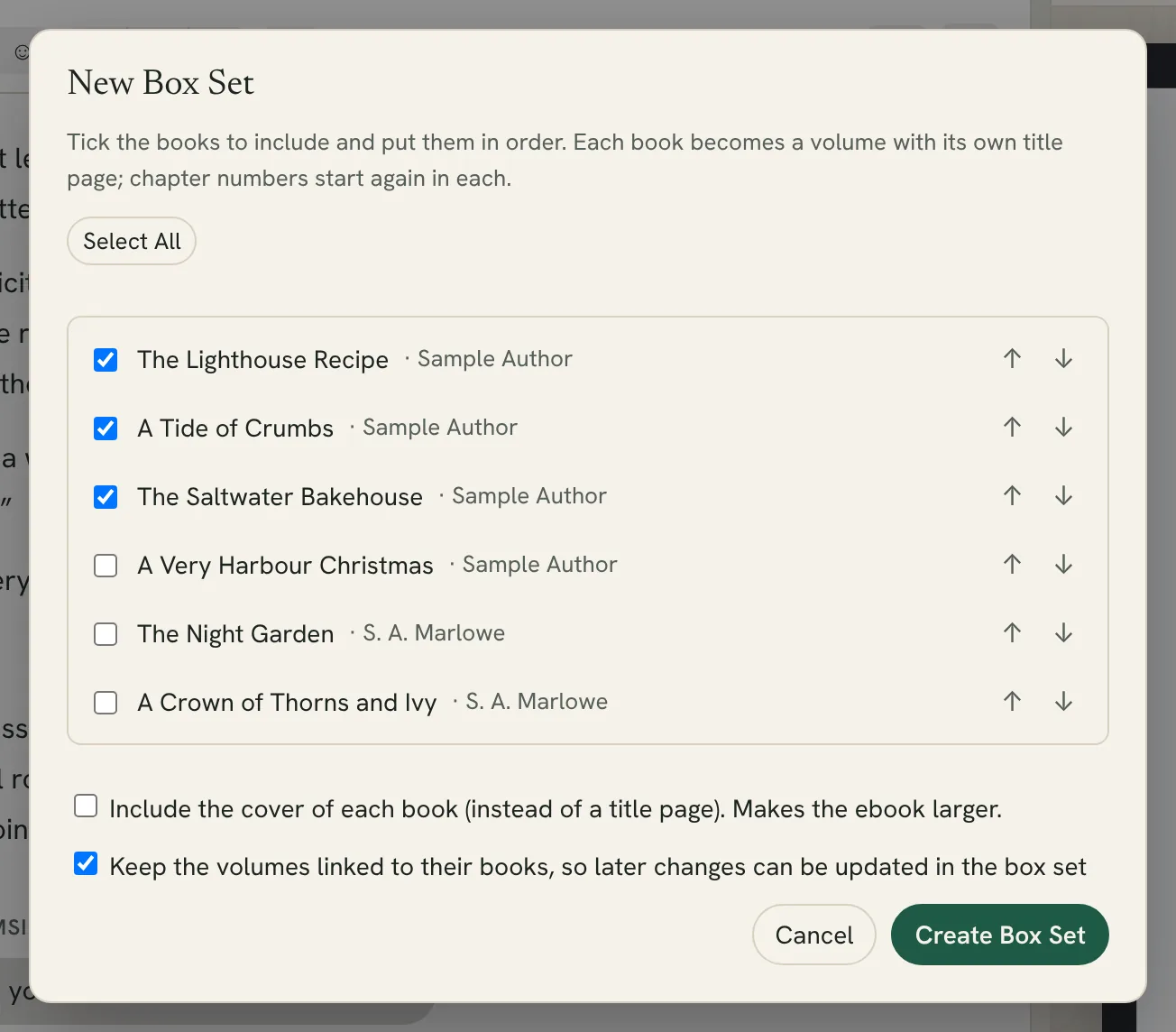Screen dimensions: 1176x1032
Task: Untick A Tide of Crumbs checkbox
Action: [106, 428]
